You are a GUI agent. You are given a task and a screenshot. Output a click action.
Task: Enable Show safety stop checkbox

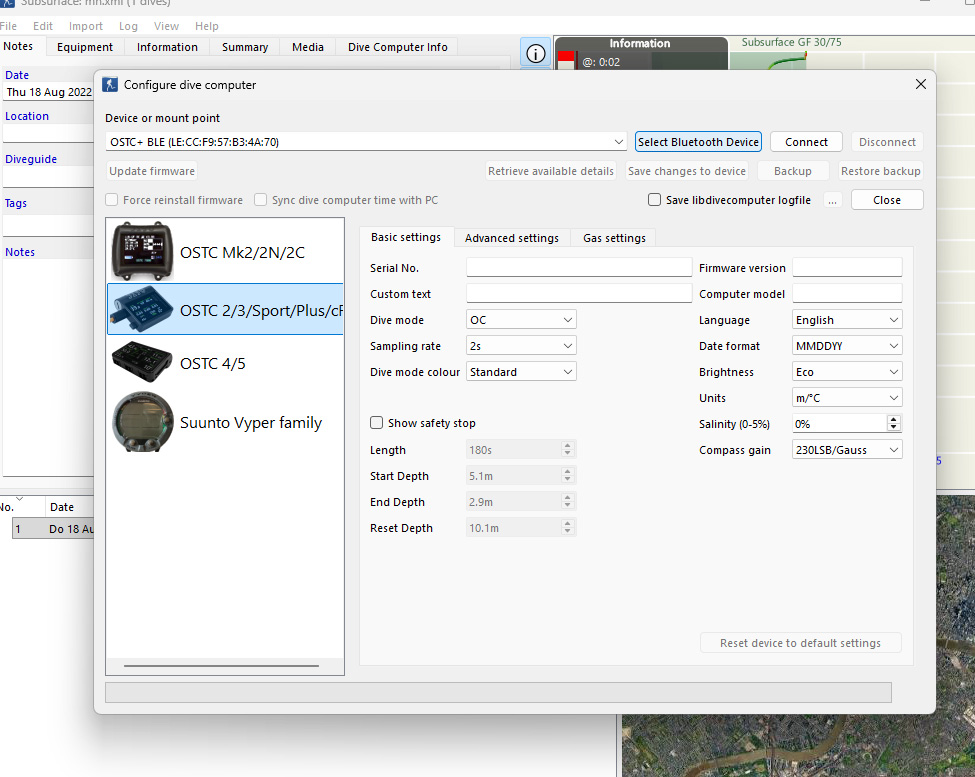[x=376, y=423]
